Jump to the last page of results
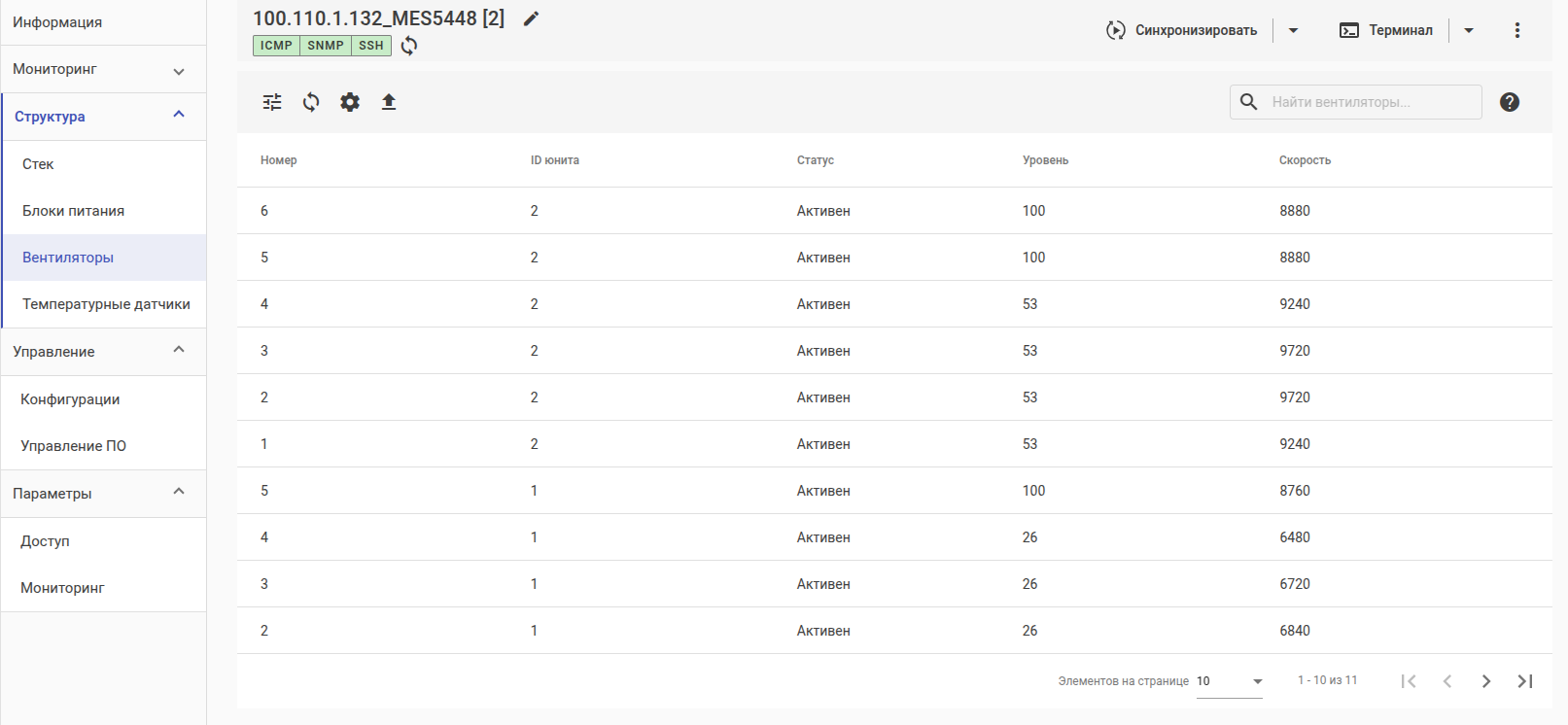1568x725 pixels. click(1524, 681)
